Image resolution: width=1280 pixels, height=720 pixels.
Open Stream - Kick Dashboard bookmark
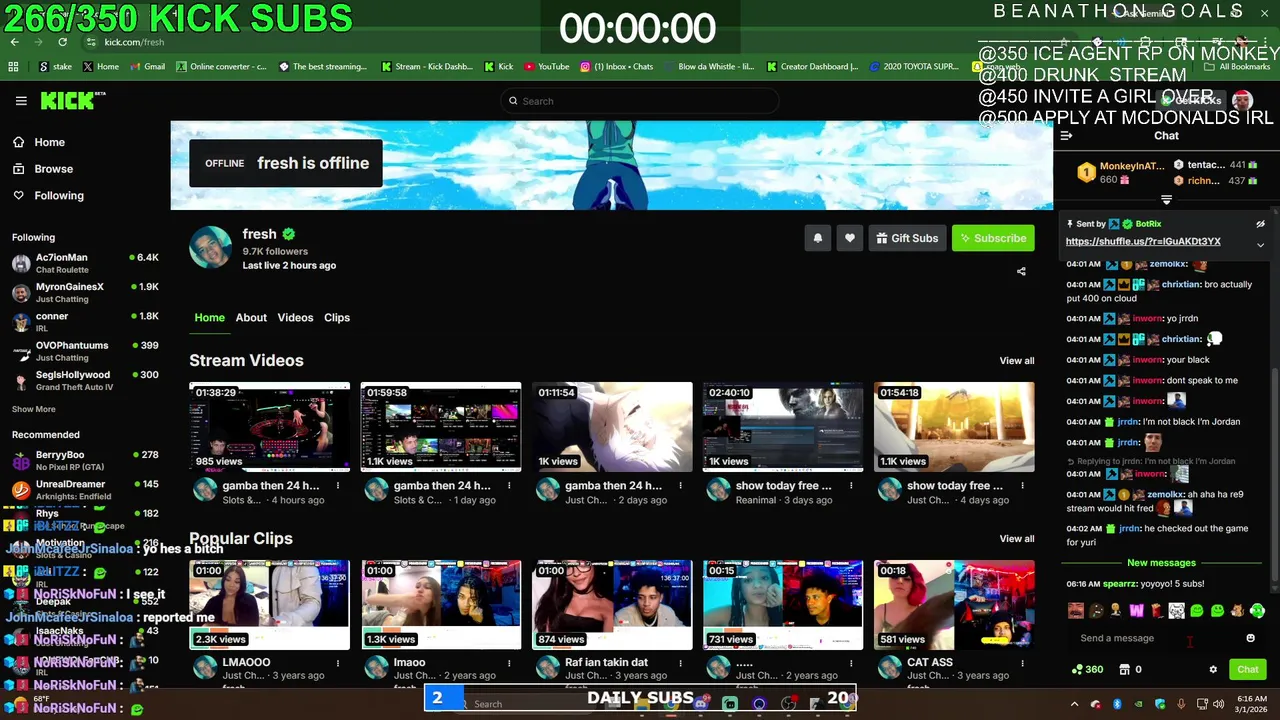tap(427, 67)
